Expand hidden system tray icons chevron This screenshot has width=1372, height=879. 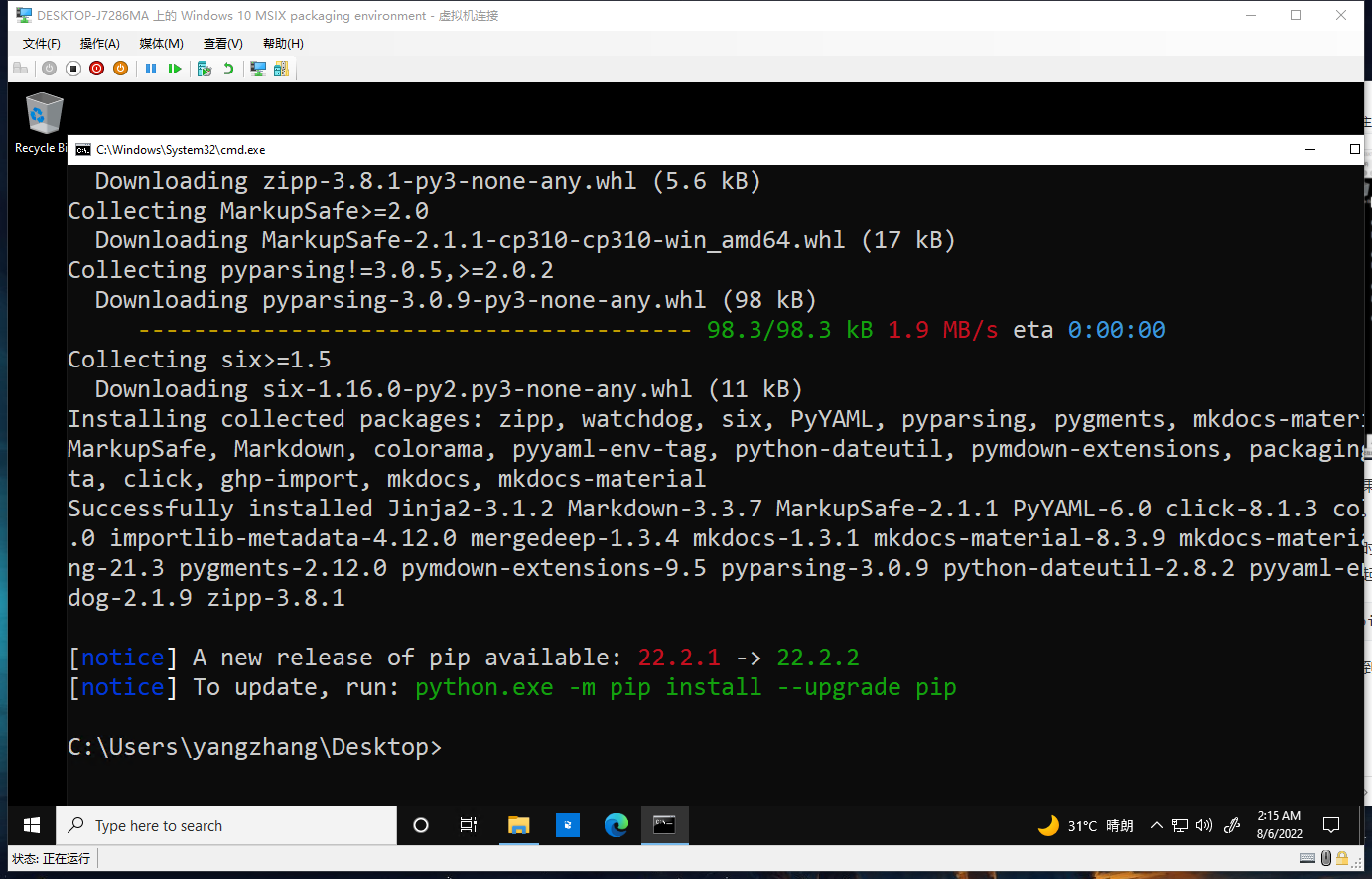pyautogui.click(x=1156, y=825)
